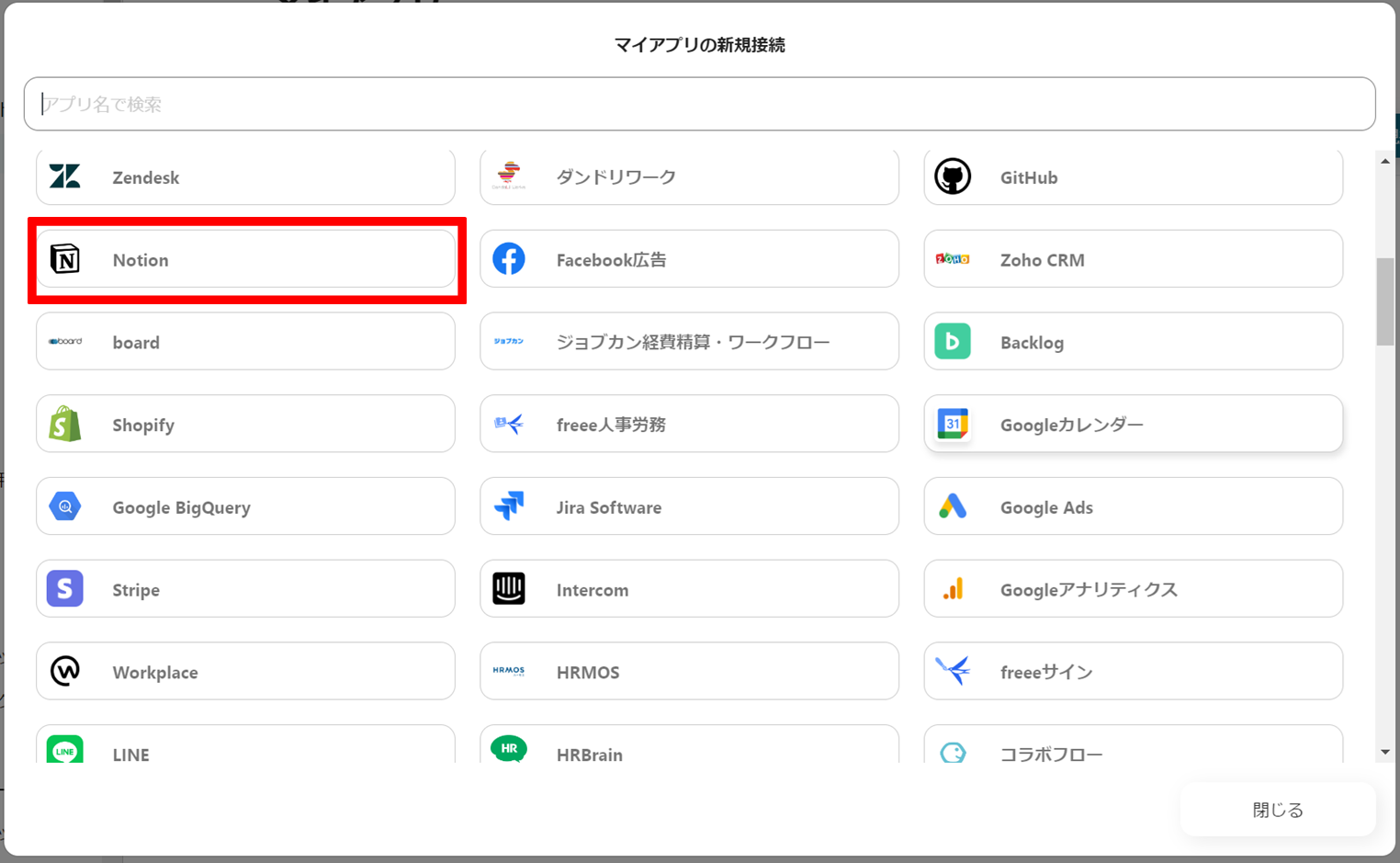Select the HRMOS entry

pyautogui.click(x=689, y=671)
